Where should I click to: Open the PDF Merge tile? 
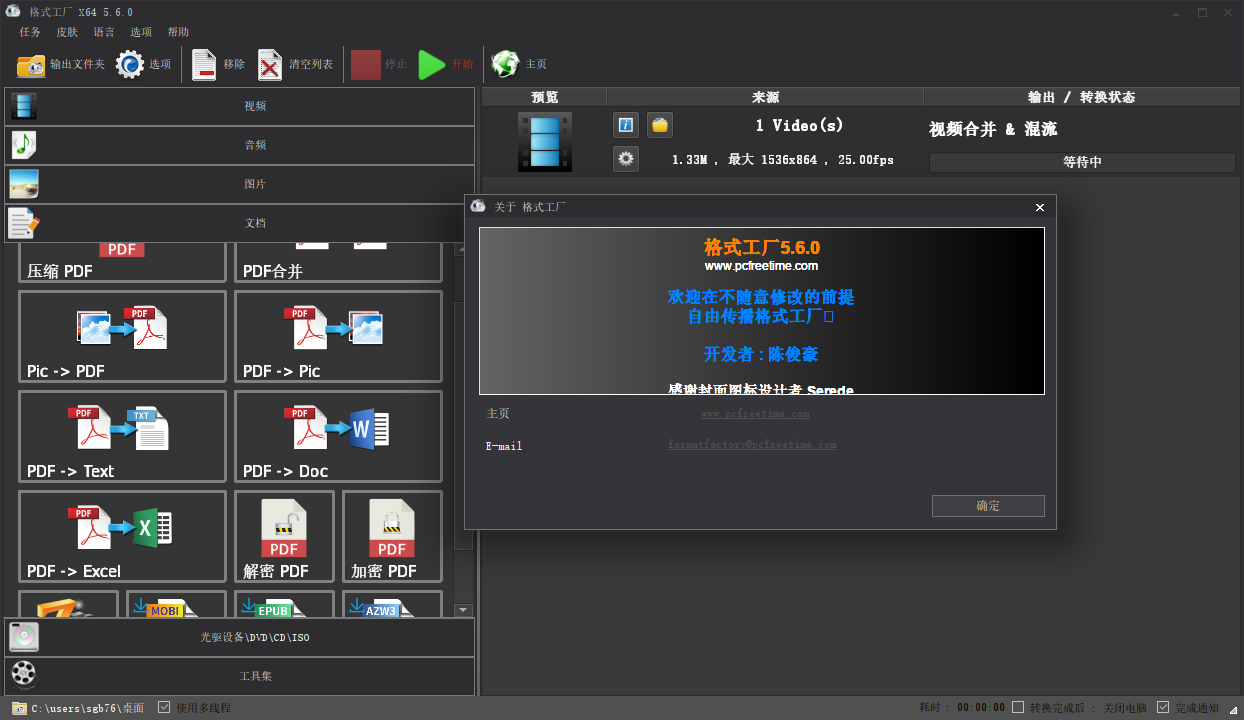[338, 262]
